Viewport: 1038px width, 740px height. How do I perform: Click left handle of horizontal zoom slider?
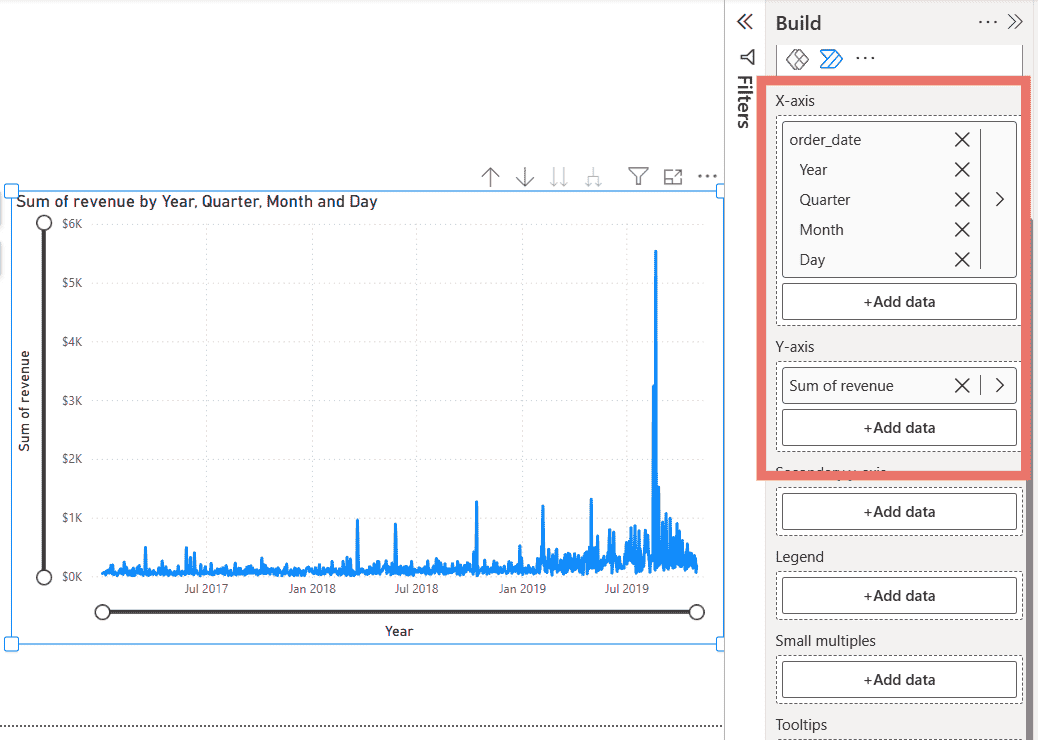point(102,612)
